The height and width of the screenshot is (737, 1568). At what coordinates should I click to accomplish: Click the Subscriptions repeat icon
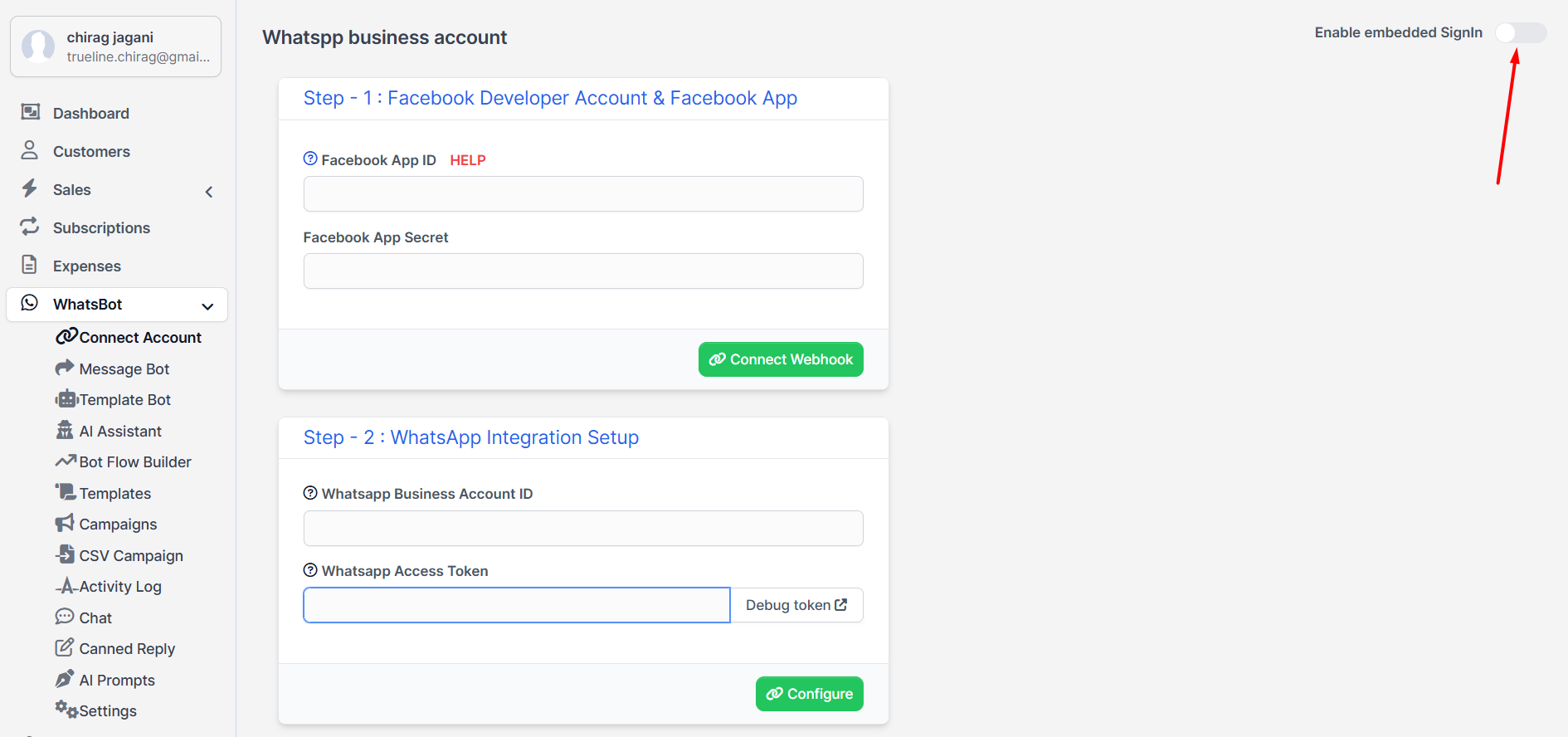[30, 227]
